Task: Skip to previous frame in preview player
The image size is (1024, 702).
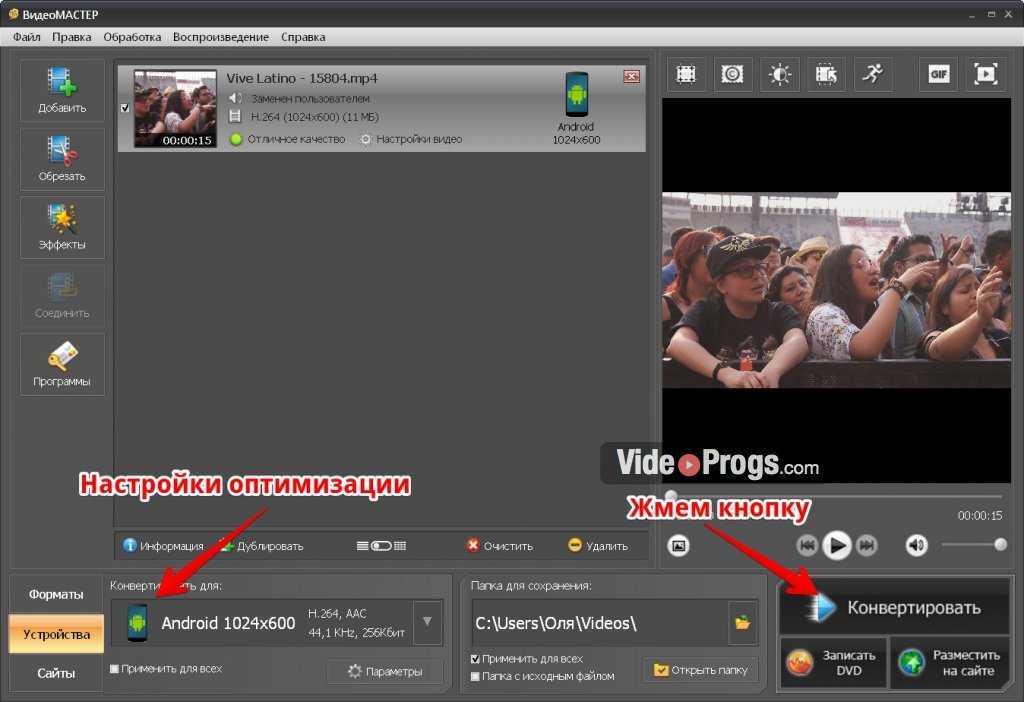Action: (807, 545)
